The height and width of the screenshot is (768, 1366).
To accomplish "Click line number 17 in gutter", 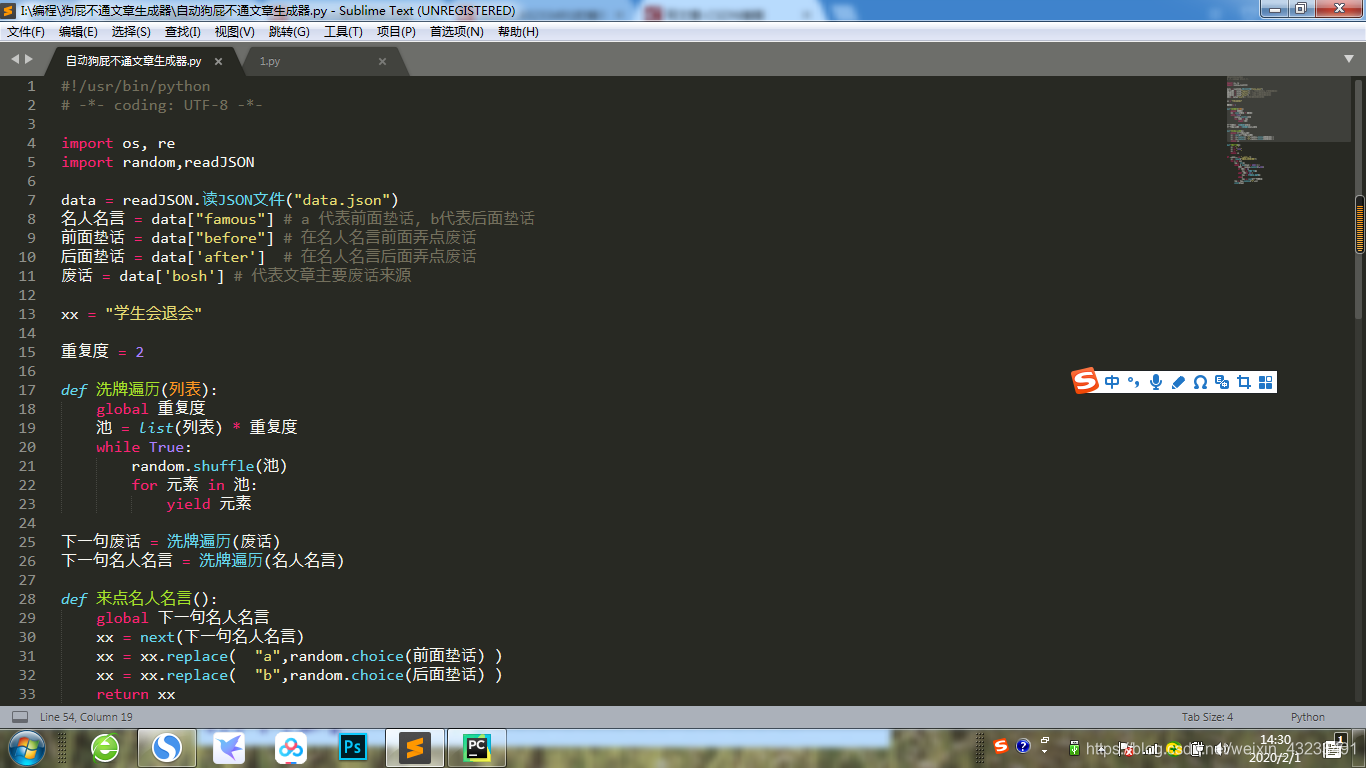I will (x=27, y=390).
